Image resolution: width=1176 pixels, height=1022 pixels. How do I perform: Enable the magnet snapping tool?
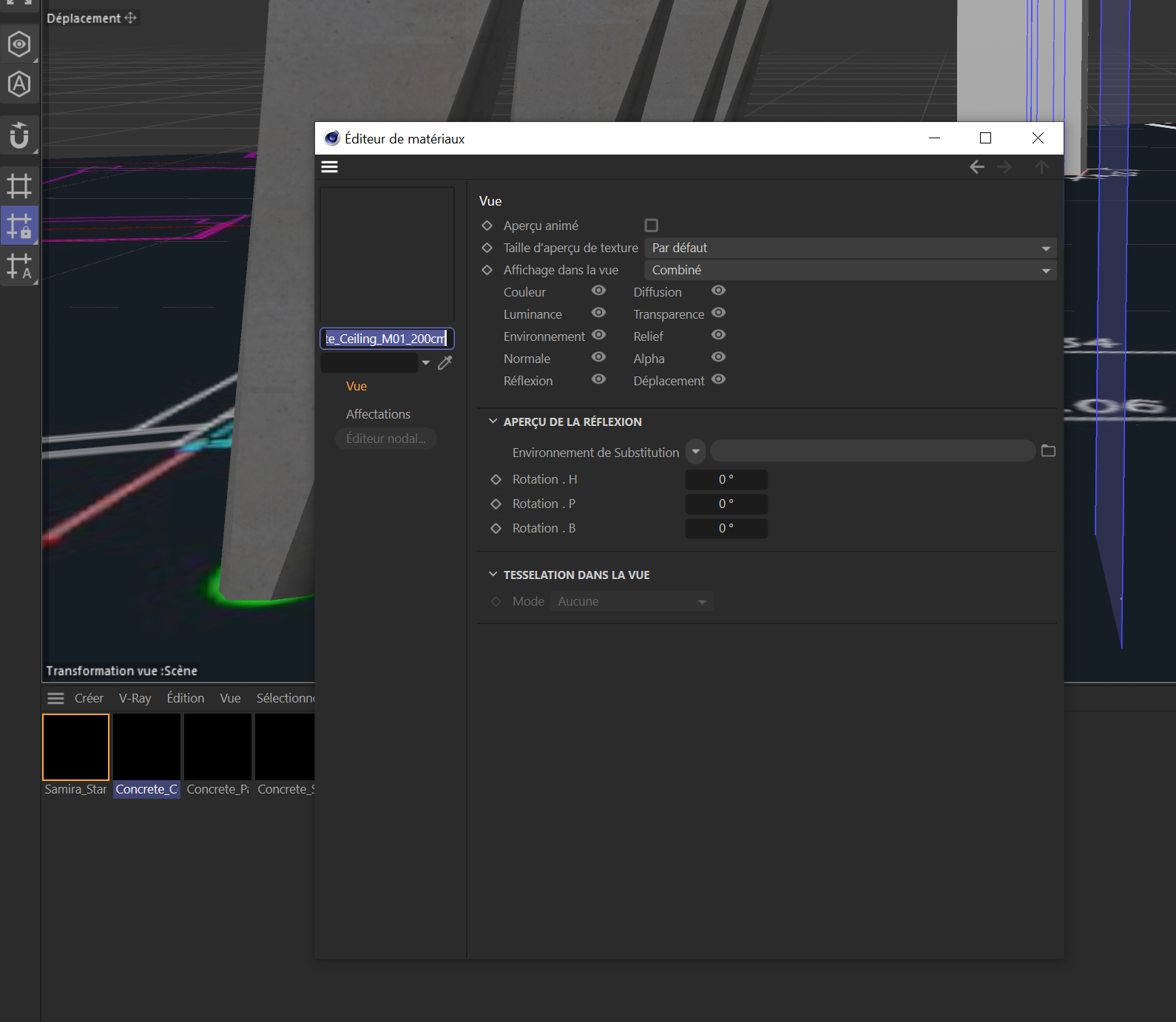click(x=19, y=136)
